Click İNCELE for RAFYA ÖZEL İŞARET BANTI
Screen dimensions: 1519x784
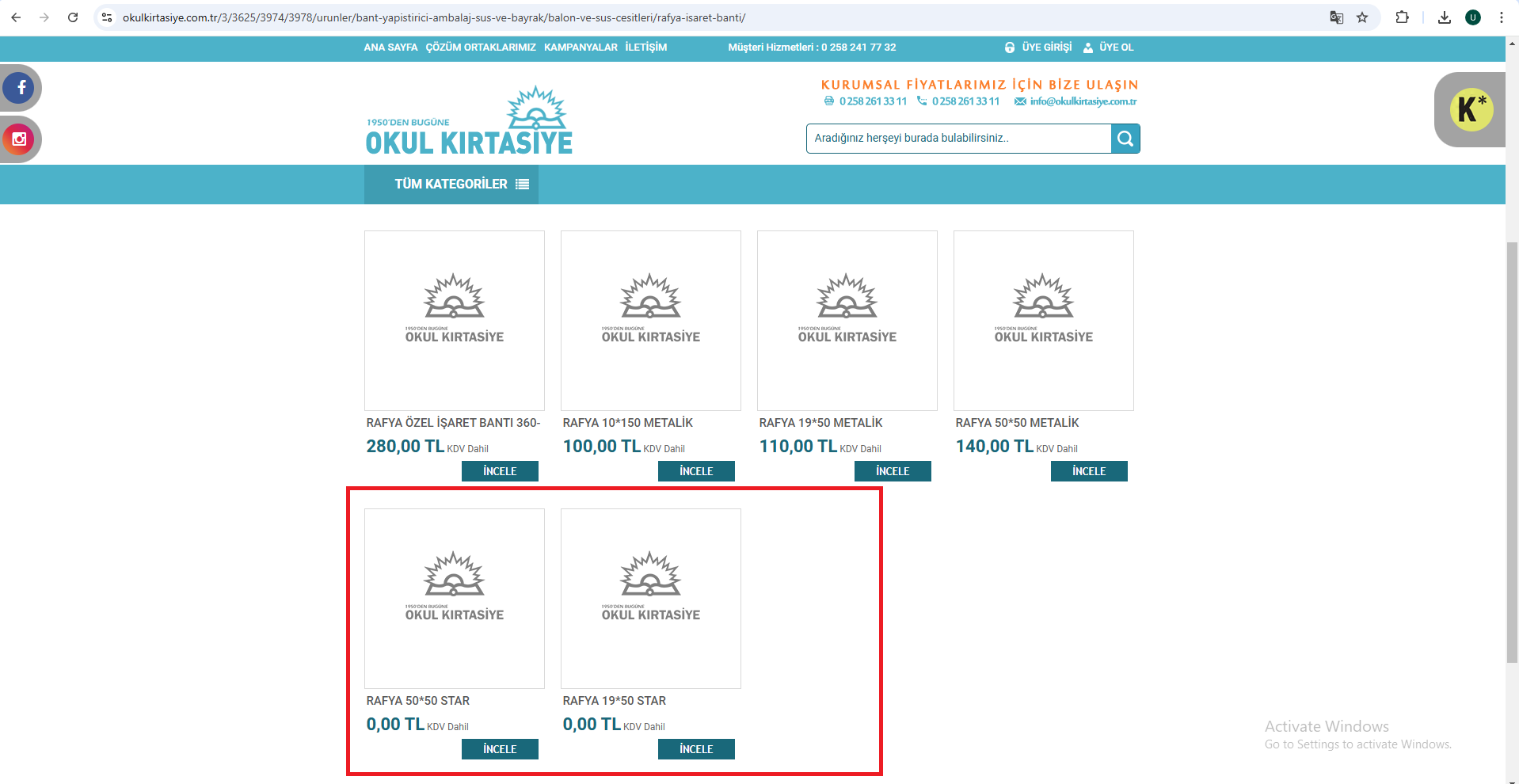(x=500, y=471)
